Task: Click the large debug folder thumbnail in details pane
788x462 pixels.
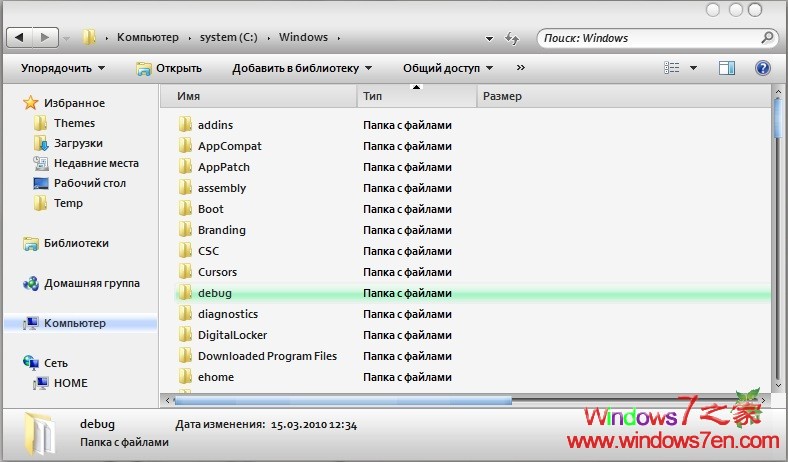Action: 39,433
